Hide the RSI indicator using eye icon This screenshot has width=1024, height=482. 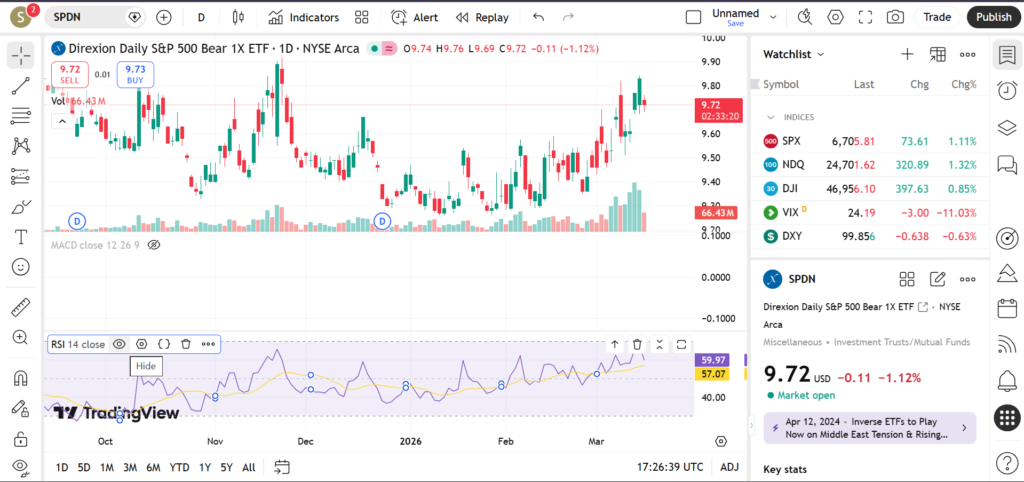click(x=119, y=344)
